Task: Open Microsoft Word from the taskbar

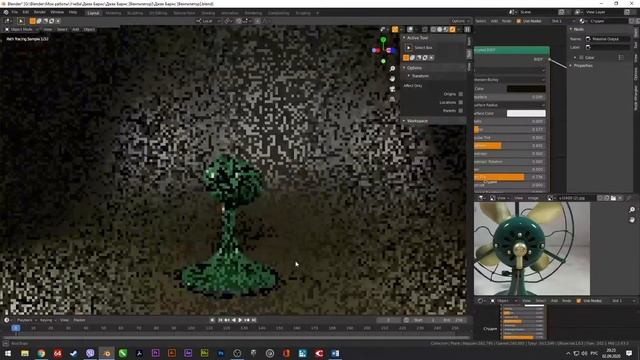Action: [x=335, y=353]
